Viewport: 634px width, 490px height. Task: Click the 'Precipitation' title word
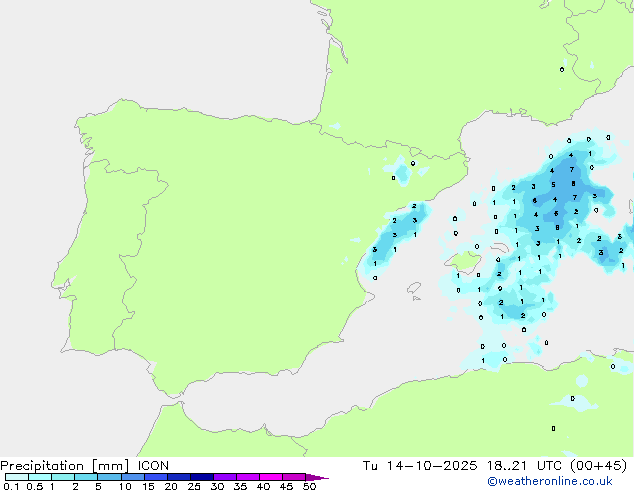42,466
